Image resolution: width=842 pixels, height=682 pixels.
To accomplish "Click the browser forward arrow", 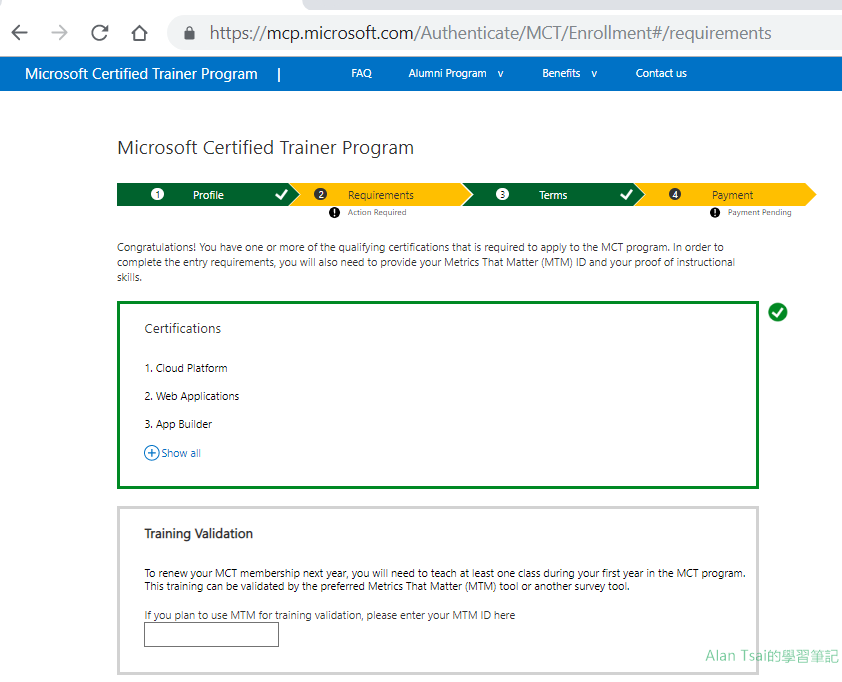I will pos(59,33).
